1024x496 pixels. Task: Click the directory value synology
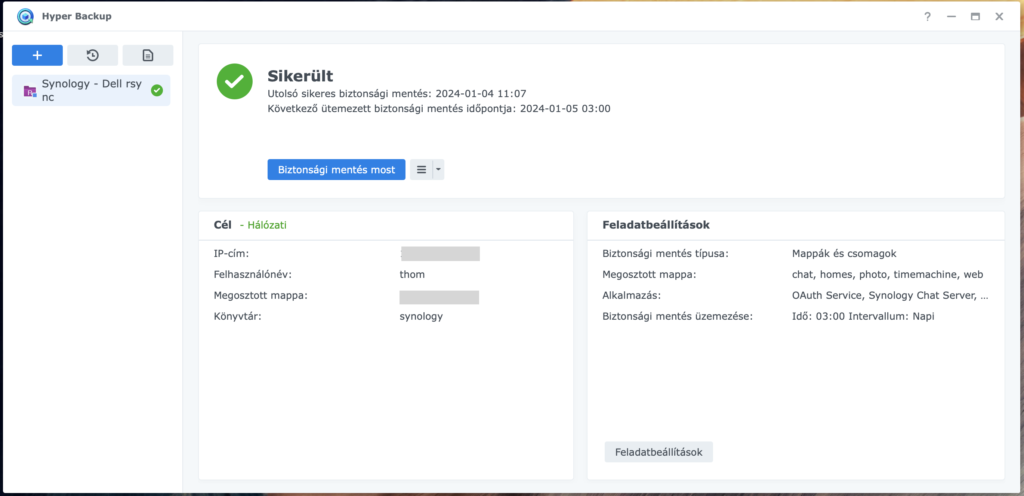421,317
